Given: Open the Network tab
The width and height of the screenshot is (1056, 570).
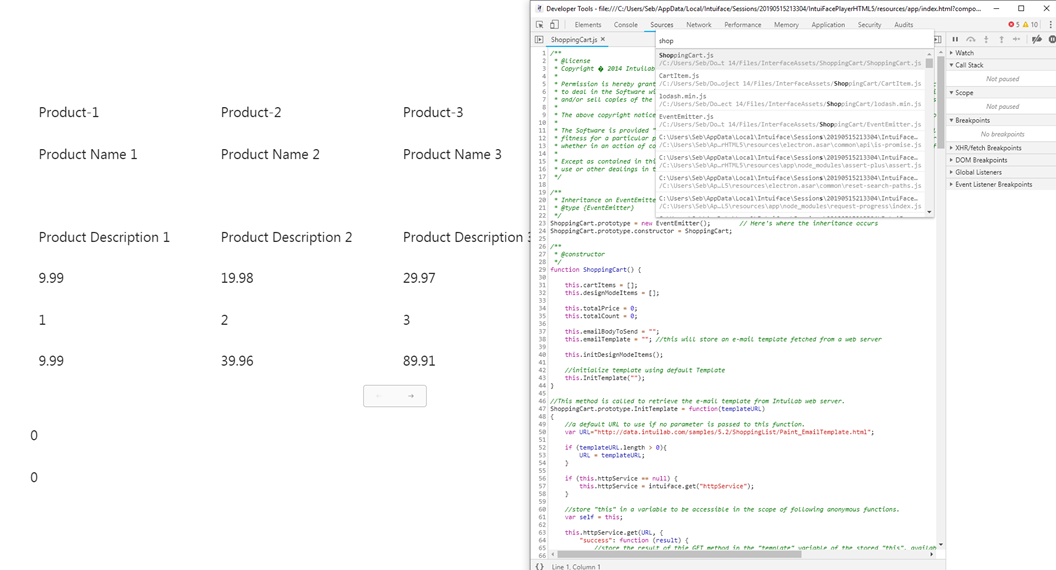Looking at the screenshot, I should point(698,25).
